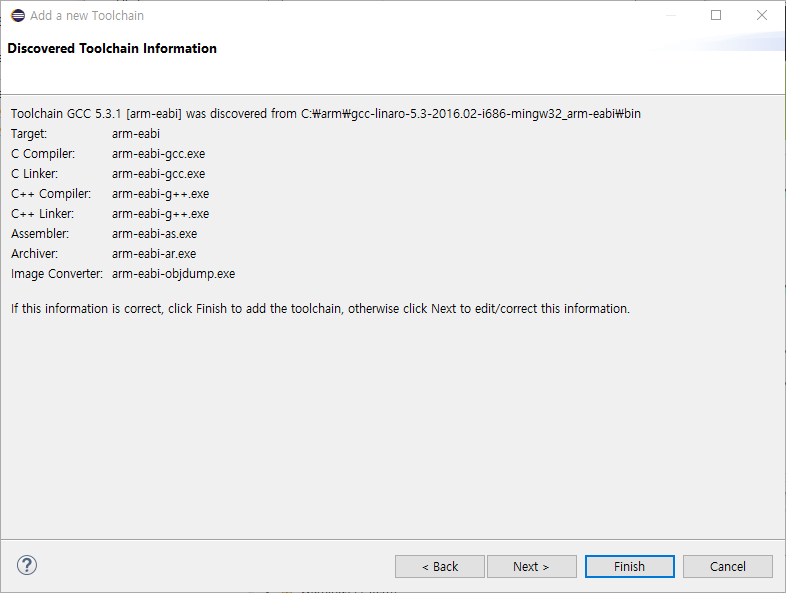Click the Image Converter: label
Screen dimensions: 786x593
pos(57,274)
